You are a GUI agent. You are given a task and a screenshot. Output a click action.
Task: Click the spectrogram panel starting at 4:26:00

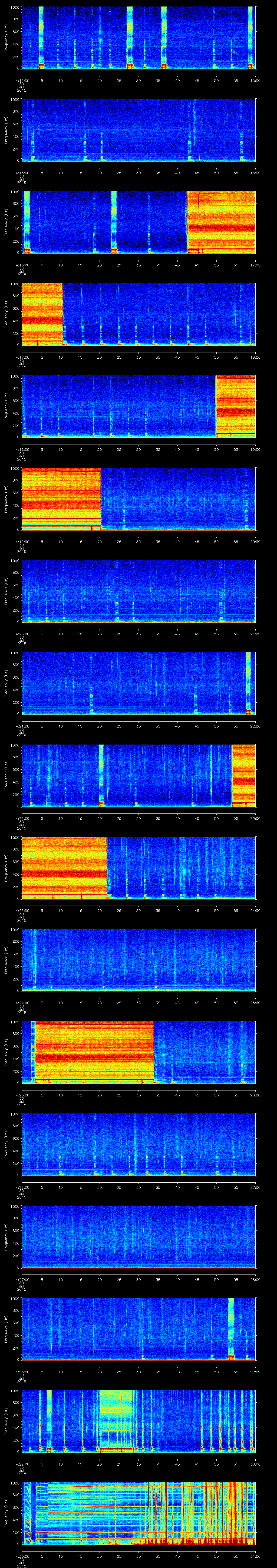click(x=139, y=1144)
